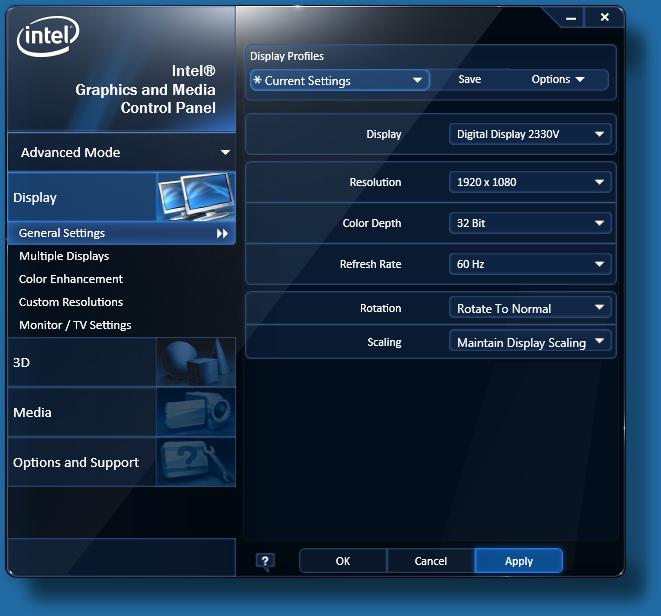Click the Resolution label
Screen dimensions: 661x616
(x=375, y=182)
